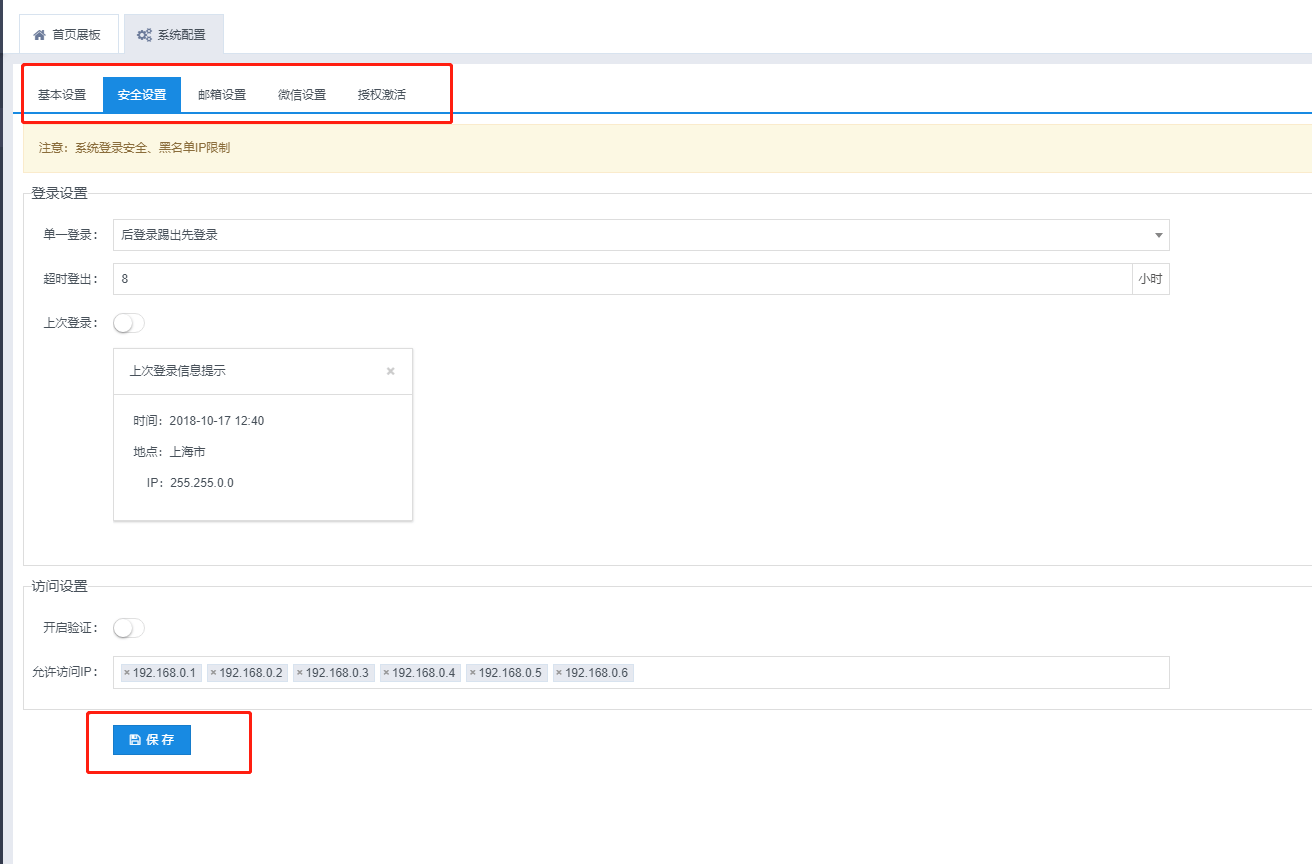This screenshot has height=864, width=1312.
Task: Expand the 单一登录 dropdown
Action: (641, 235)
